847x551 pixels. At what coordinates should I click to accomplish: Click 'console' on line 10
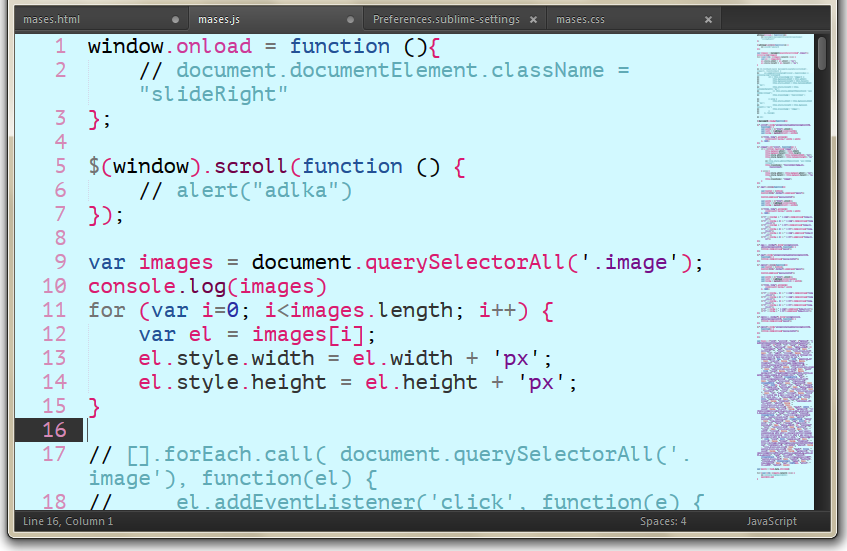[x=132, y=286]
